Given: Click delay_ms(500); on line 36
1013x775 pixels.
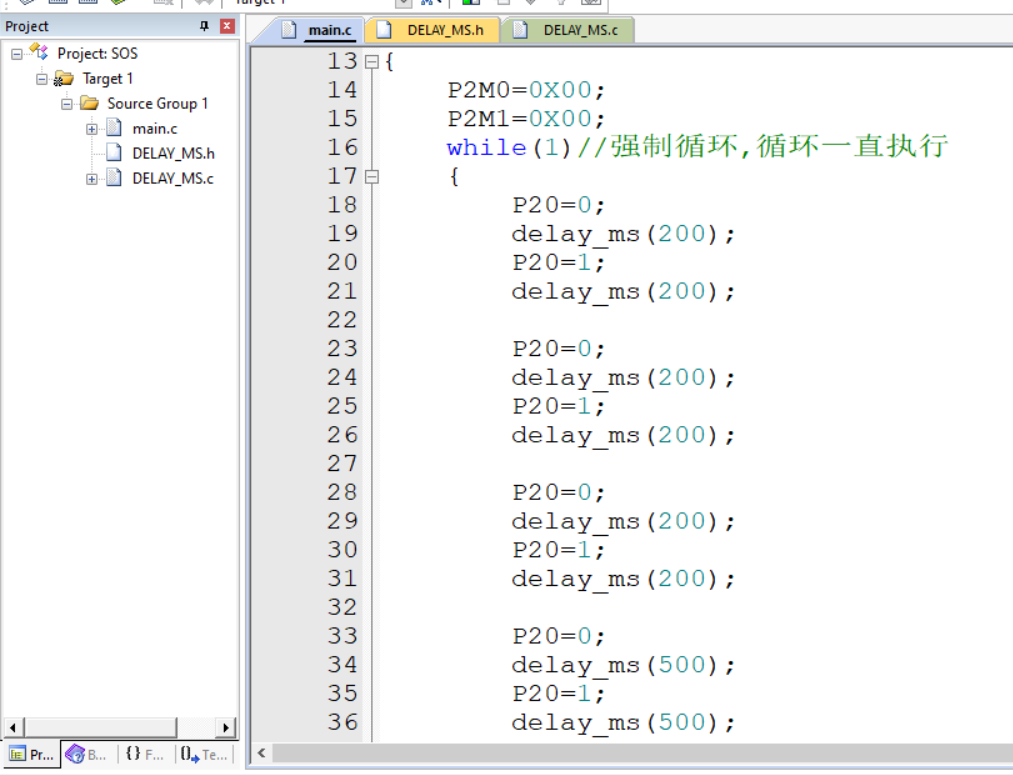Looking at the screenshot, I should (623, 723).
